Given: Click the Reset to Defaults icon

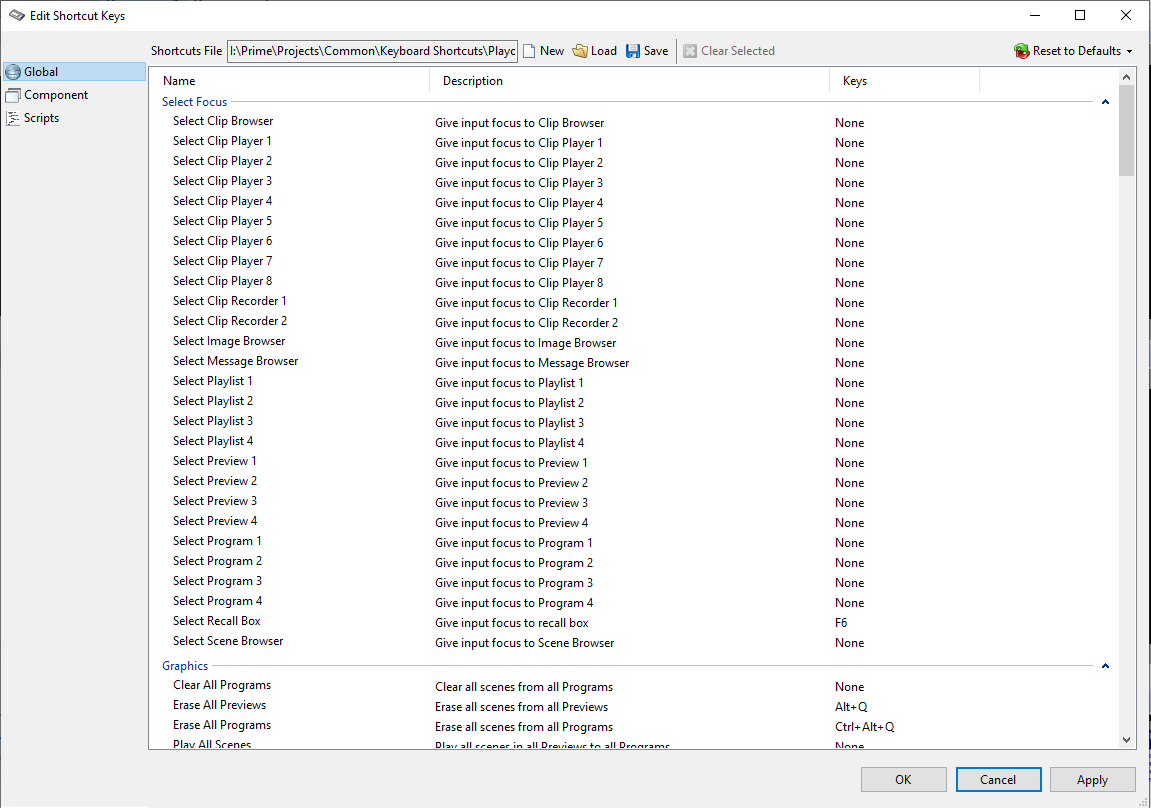Looking at the screenshot, I should click(x=1021, y=51).
